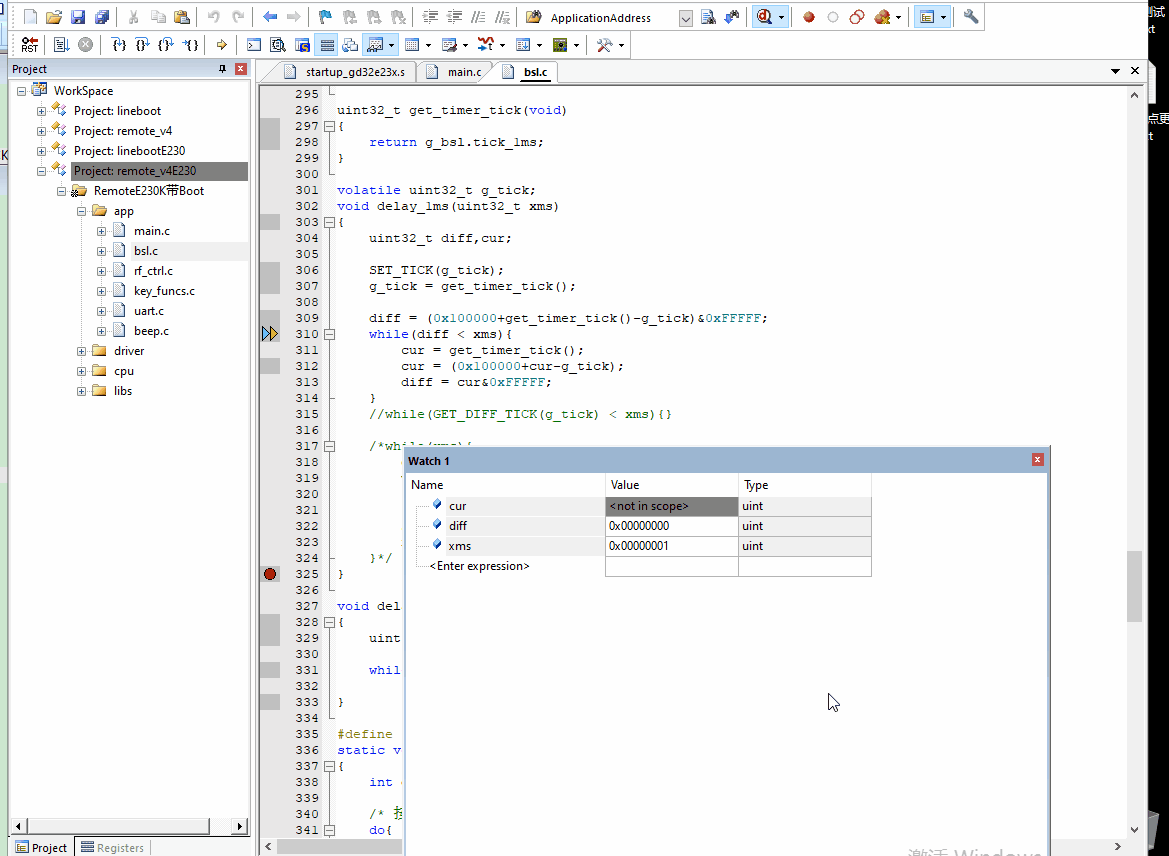The height and width of the screenshot is (856, 1169).
Task: Toggle the Call Stack window button
Action: [x=350, y=45]
